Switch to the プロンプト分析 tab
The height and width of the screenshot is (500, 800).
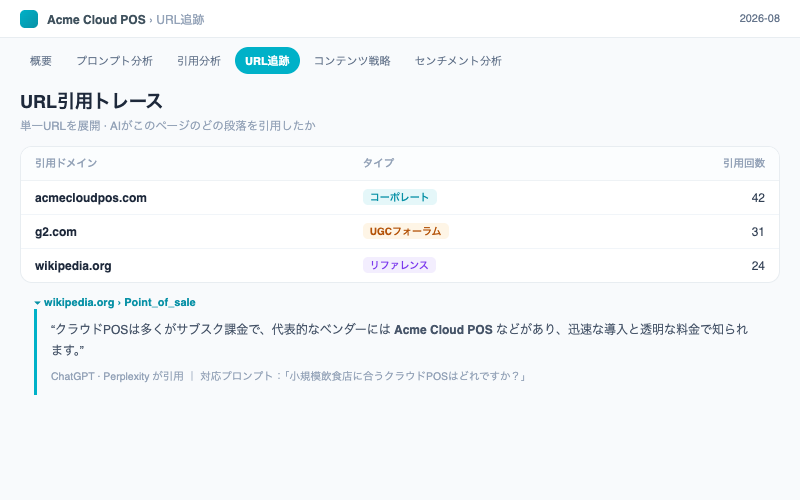click(114, 61)
